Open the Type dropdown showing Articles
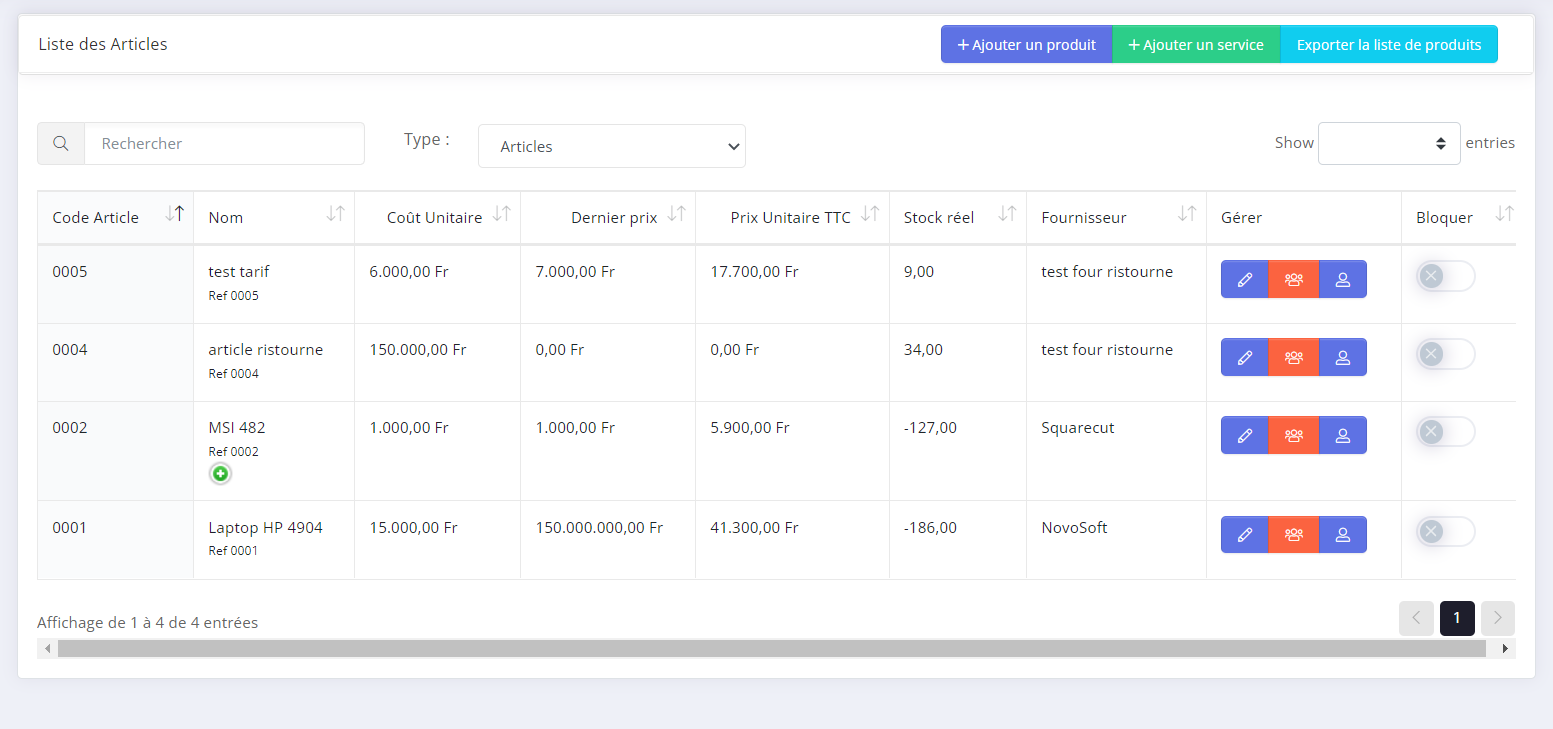 611,146
